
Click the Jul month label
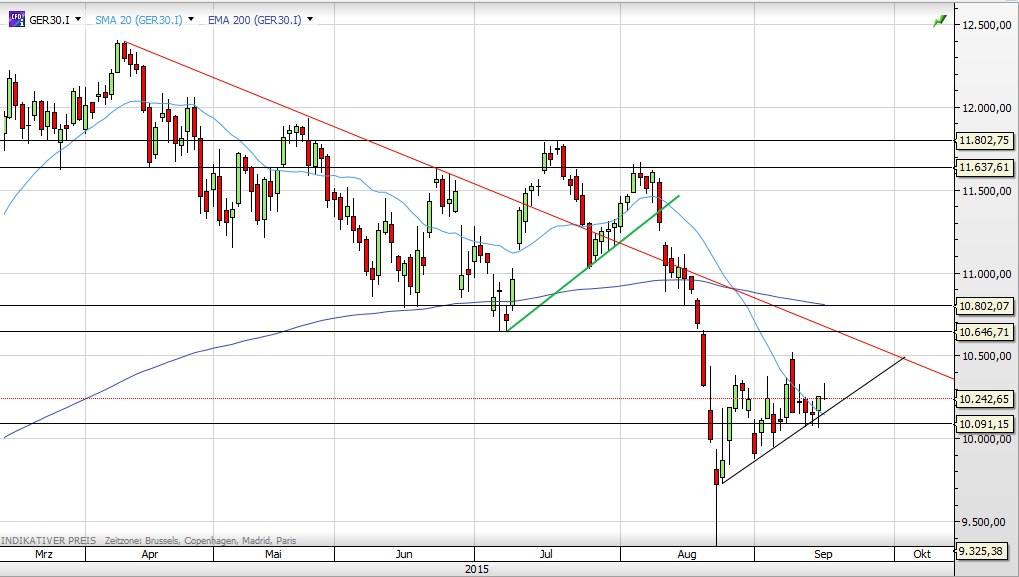(x=547, y=554)
